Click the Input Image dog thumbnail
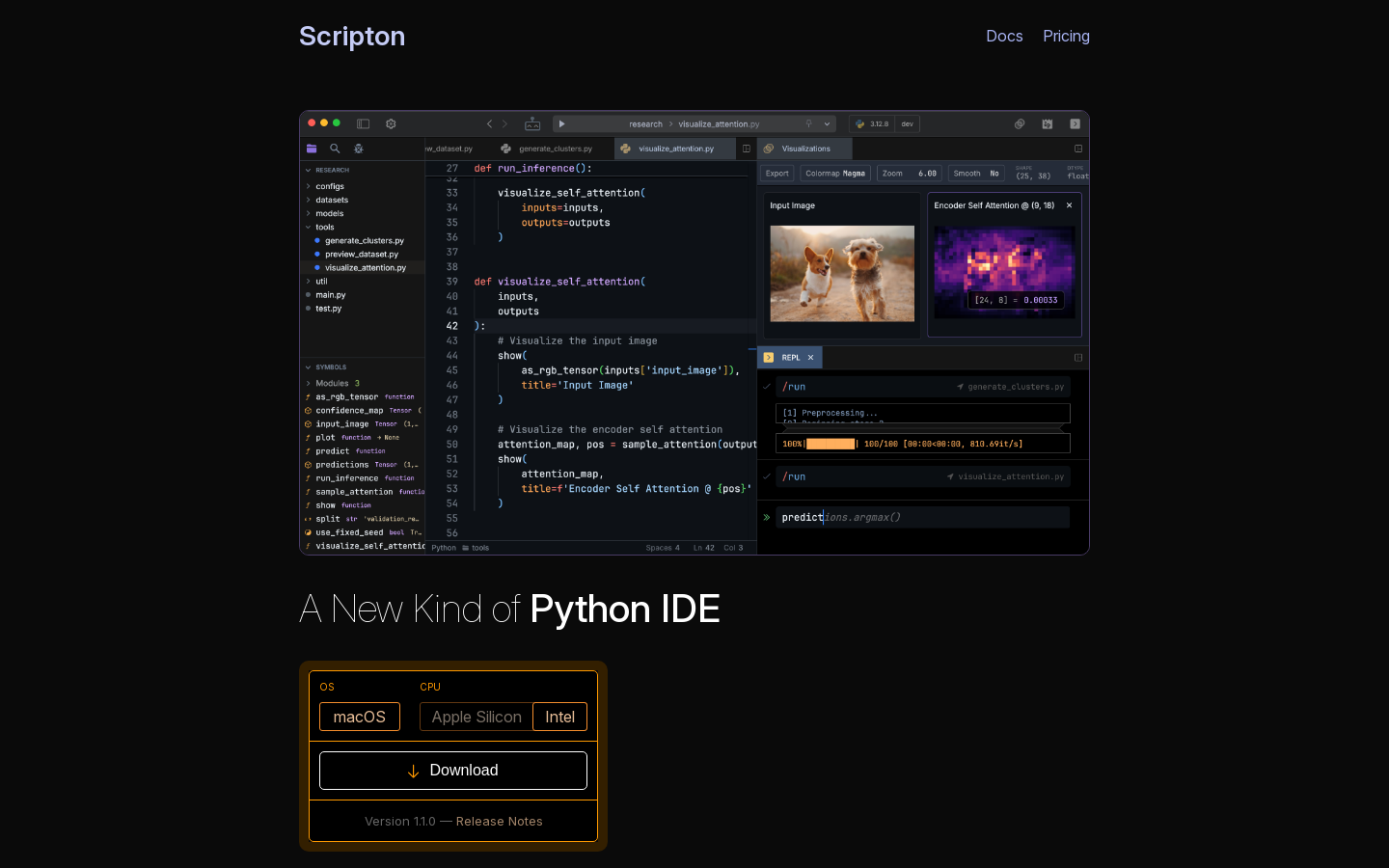Viewport: 1389px width, 868px height. click(842, 274)
